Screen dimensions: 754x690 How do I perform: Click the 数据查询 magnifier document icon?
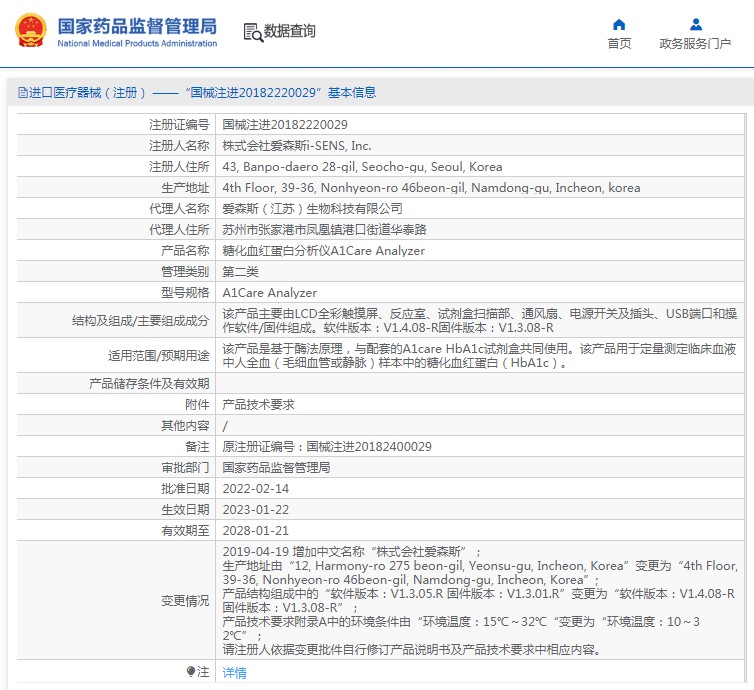click(x=253, y=32)
